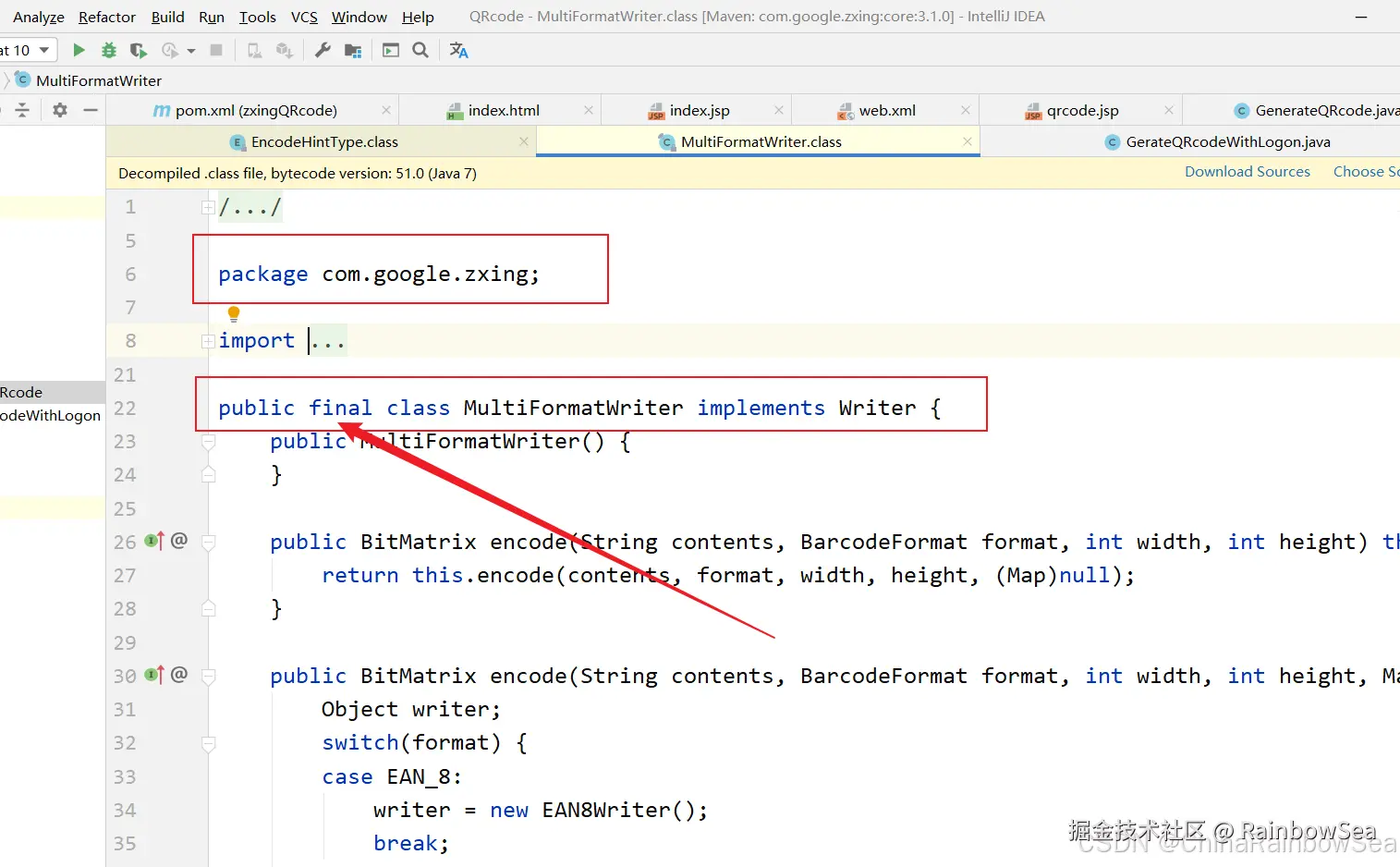This screenshot has height=867, width=1400.
Task: Click the @ annotation gutter mark on line 30
Action: (179, 674)
